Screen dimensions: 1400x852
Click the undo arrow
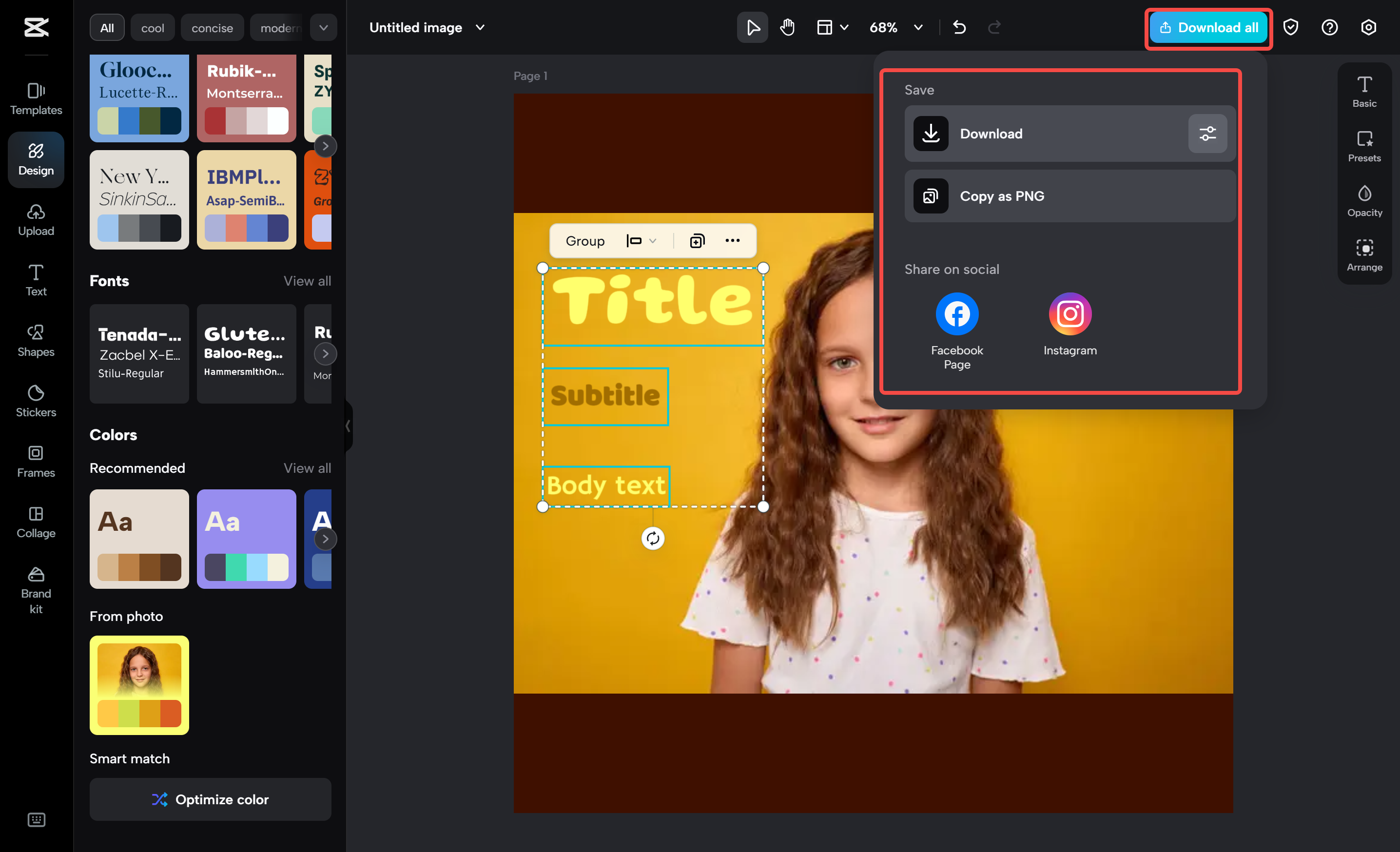(960, 27)
